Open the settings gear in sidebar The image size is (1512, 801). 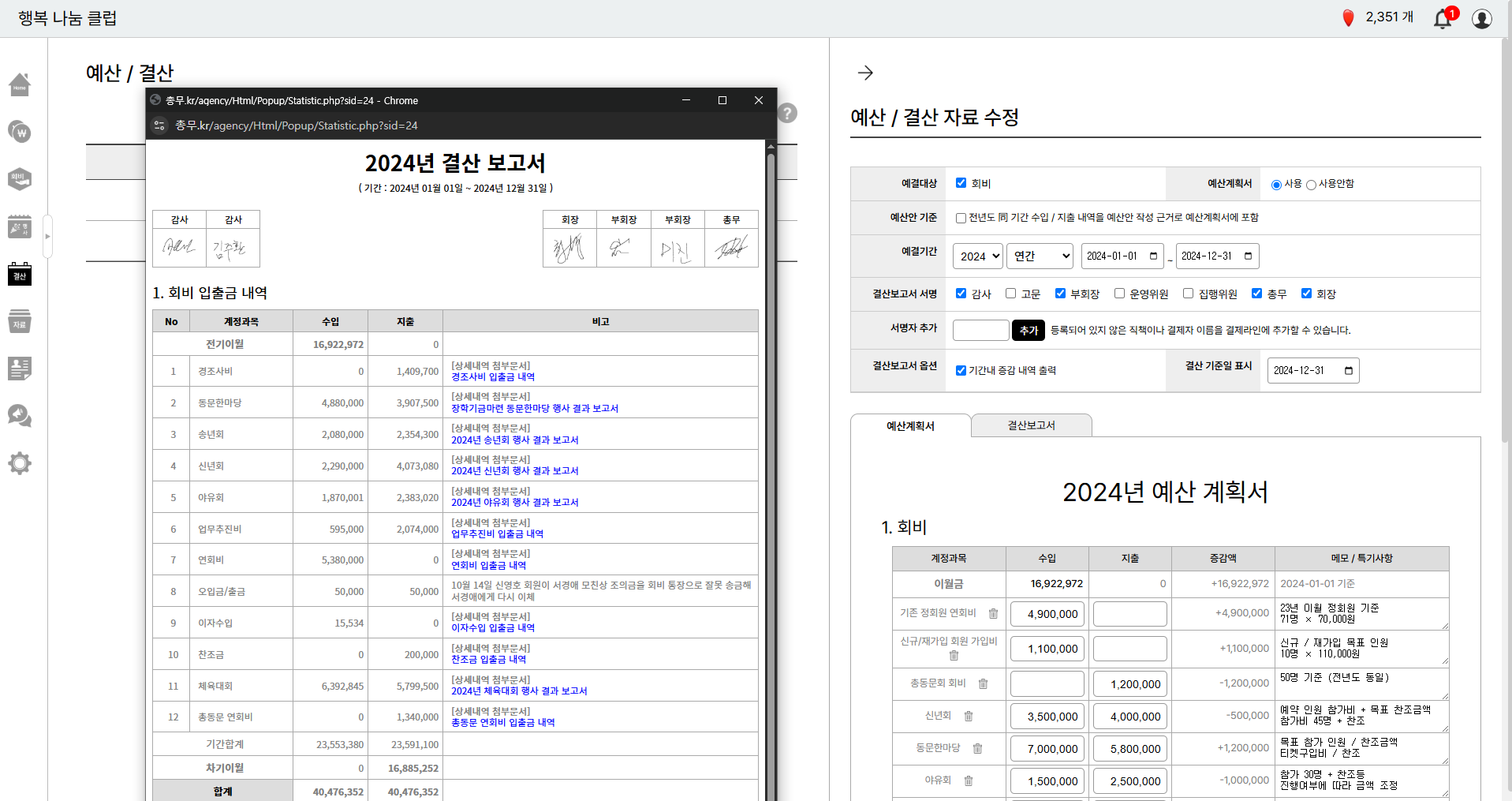point(20,463)
